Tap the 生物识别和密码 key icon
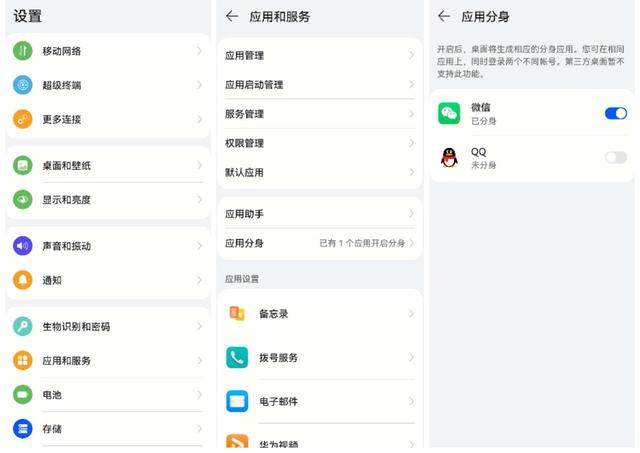The height and width of the screenshot is (453, 640). 23,326
